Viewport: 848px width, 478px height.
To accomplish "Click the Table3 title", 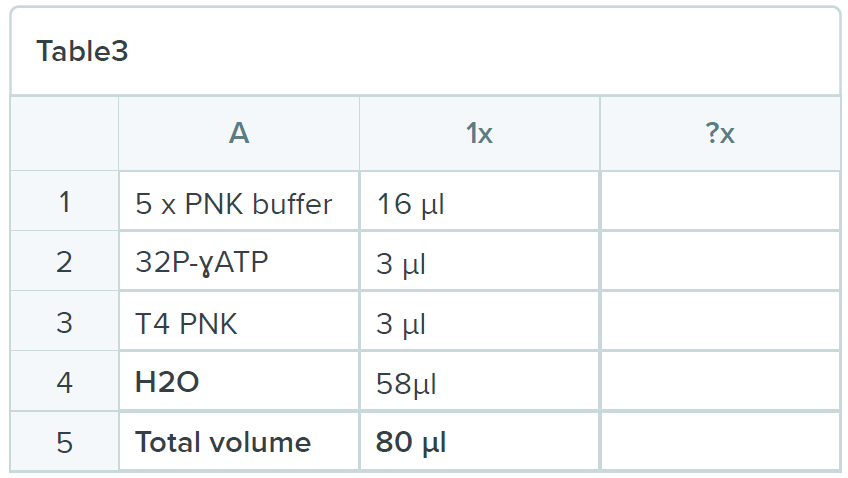I will [x=83, y=52].
